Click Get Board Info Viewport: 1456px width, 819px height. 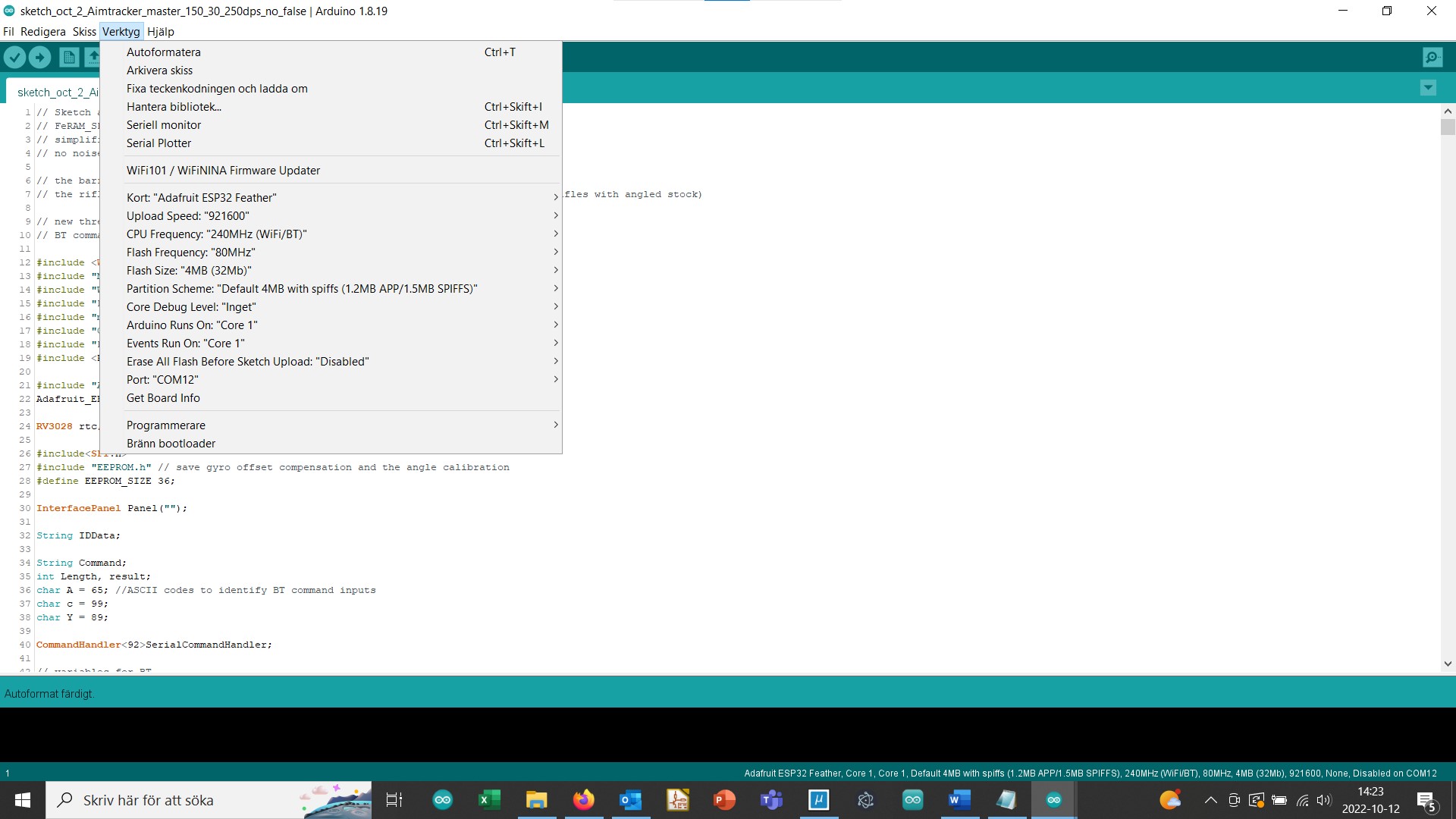coord(163,397)
